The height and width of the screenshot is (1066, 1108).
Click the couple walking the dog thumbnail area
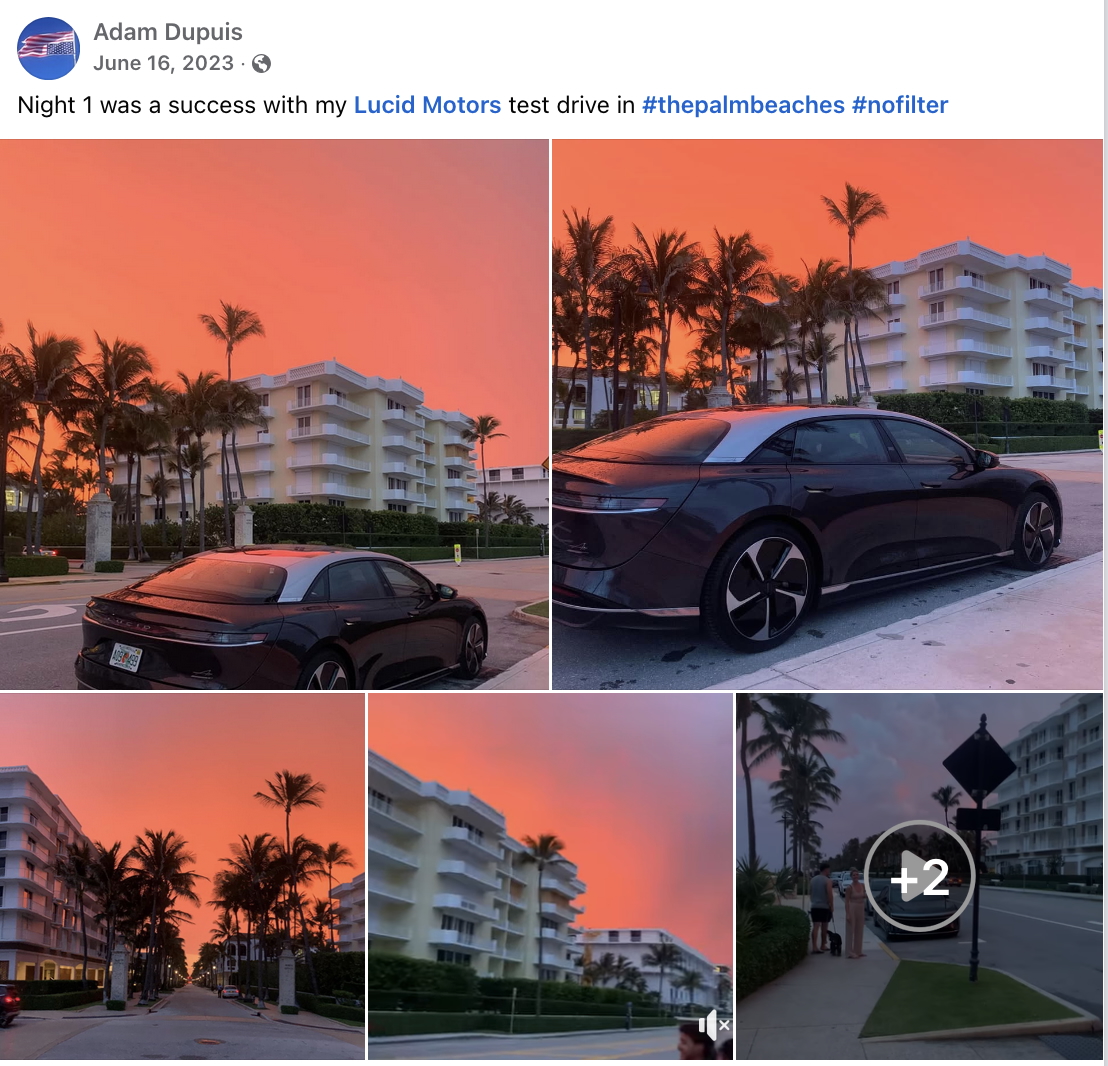(x=838, y=909)
